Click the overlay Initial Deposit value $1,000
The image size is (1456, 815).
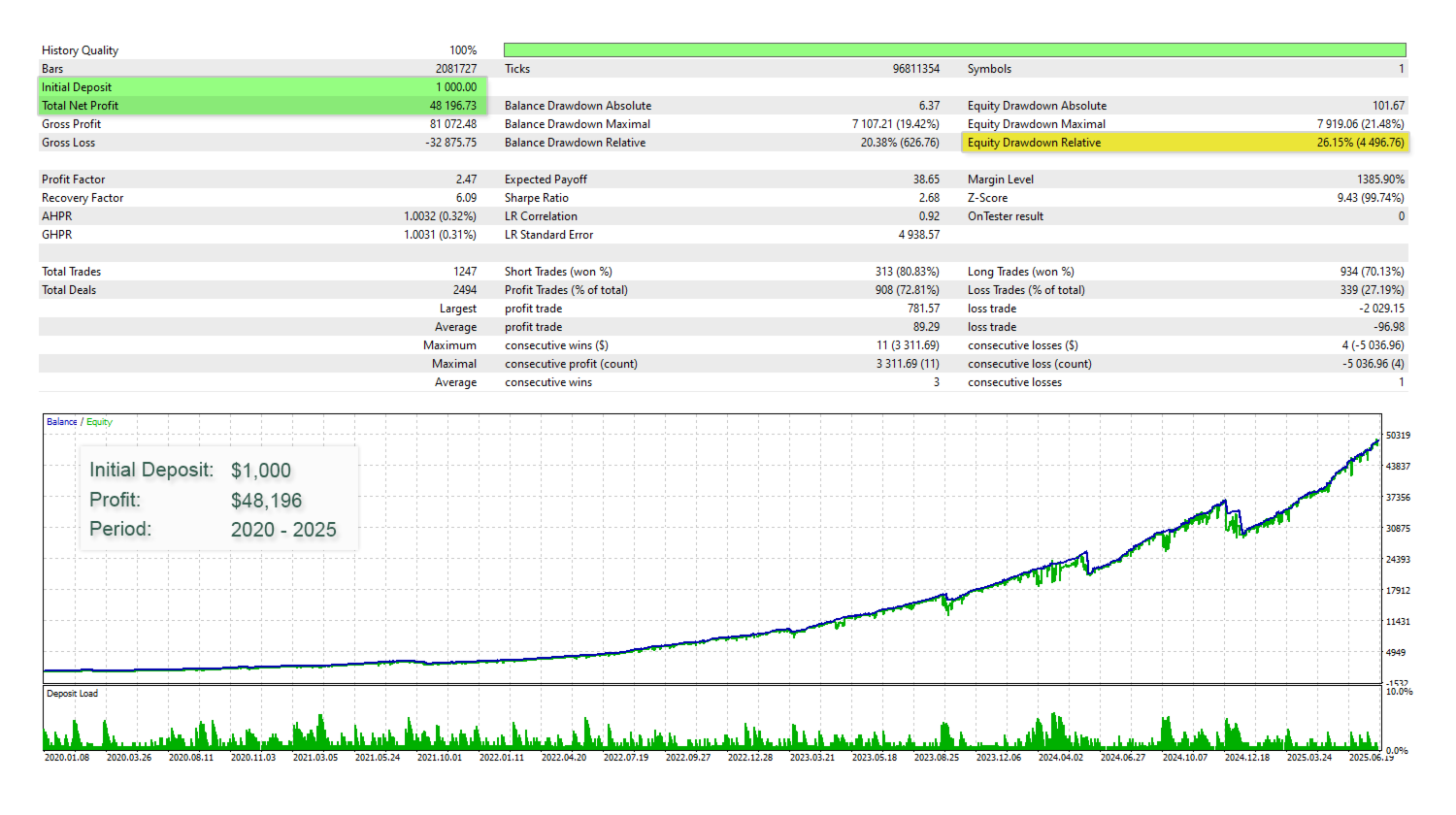[x=261, y=471]
